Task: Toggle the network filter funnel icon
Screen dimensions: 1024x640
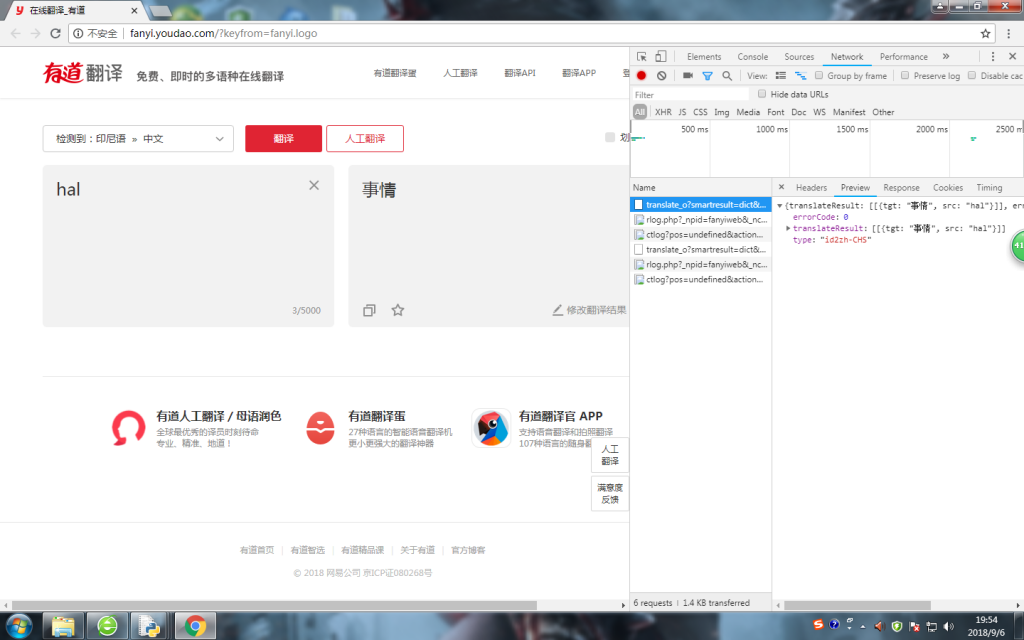Action: (x=707, y=76)
